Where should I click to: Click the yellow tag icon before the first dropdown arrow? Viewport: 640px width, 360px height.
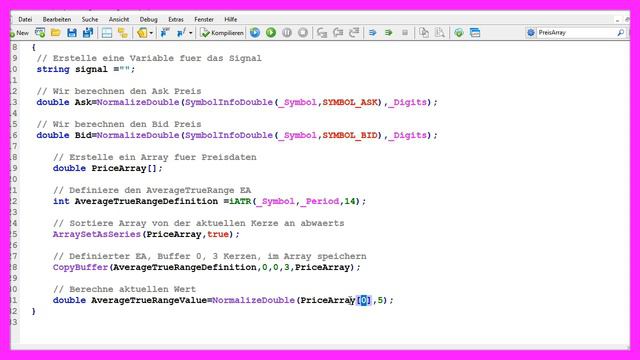[142, 33]
